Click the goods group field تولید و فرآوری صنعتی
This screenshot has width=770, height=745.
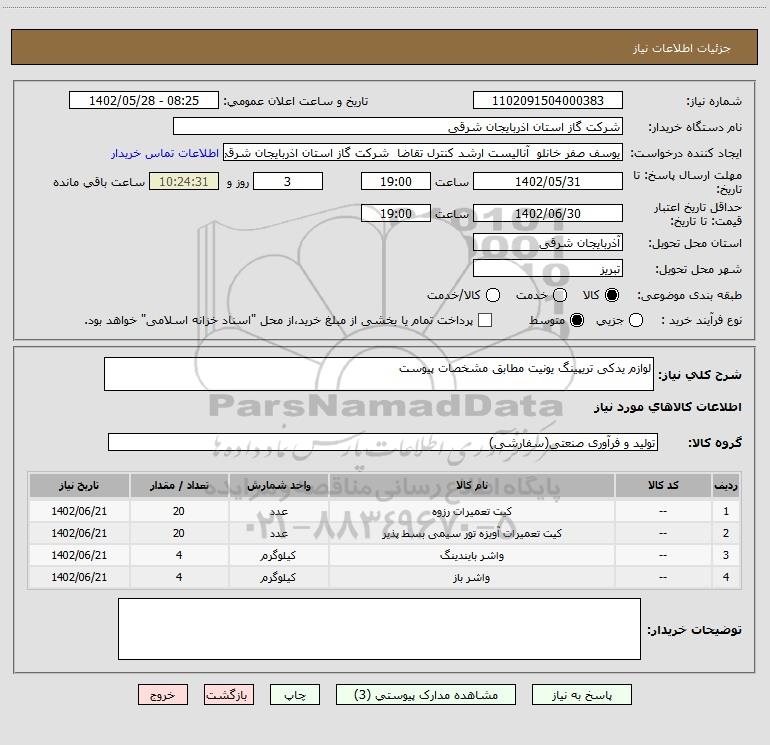[383, 442]
